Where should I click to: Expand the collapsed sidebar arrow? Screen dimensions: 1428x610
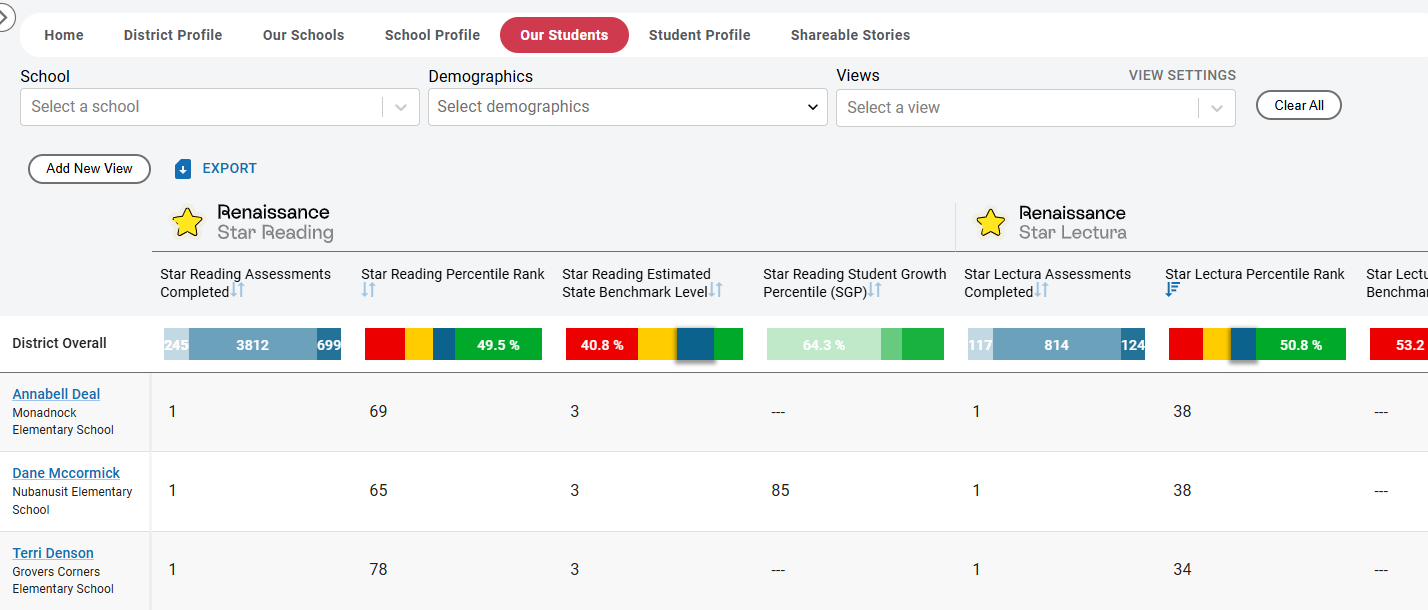(4, 17)
